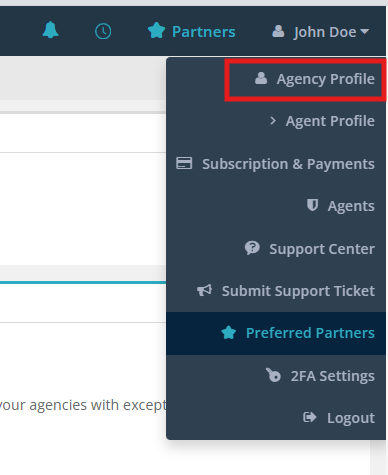Click the credit card icon for Subscription
The image size is (388, 475).
(184, 163)
